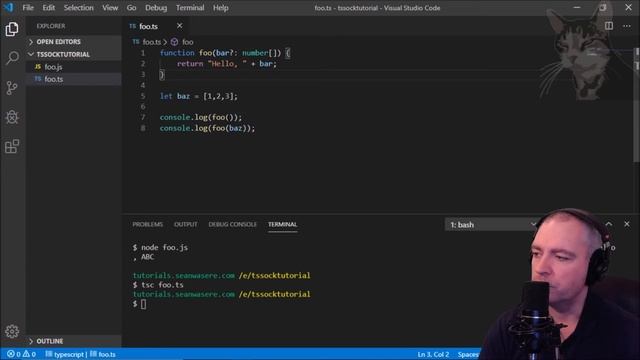Viewport: 640px width, 360px height.
Task: Click '$ tsc foo.ts' terminal line
Action: [x=158, y=285]
